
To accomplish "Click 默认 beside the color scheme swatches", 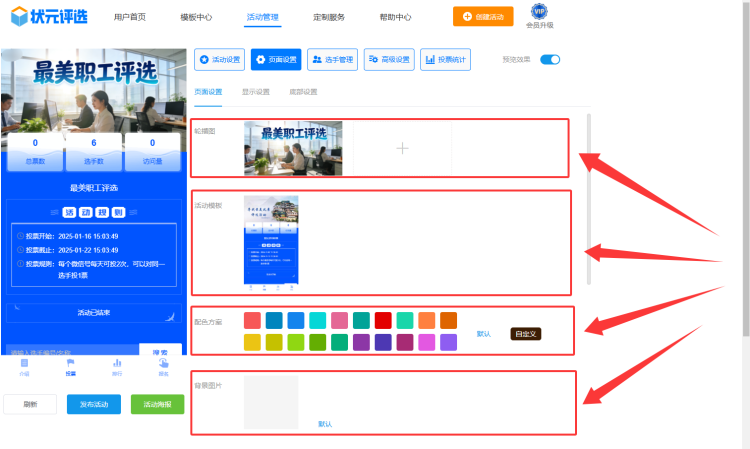I will [x=484, y=334].
